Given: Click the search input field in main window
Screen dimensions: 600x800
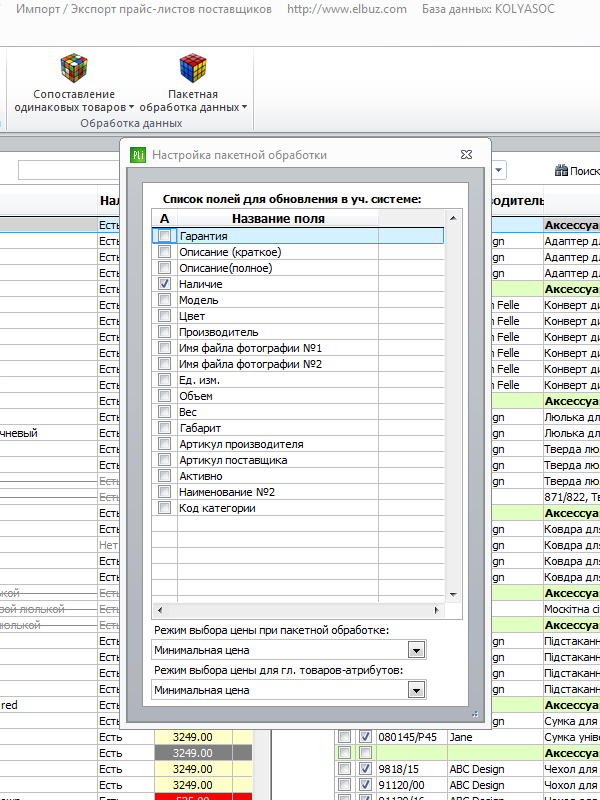Looking at the screenshot, I should [69, 170].
